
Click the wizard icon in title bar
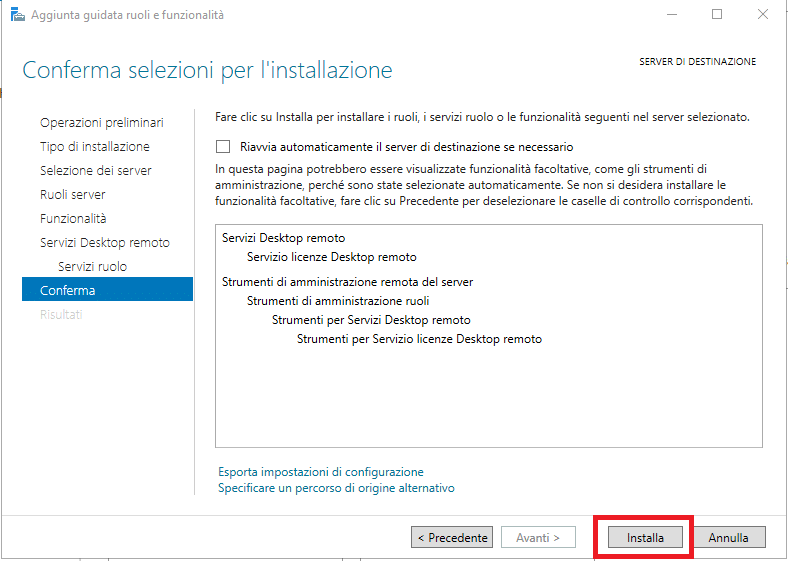18,15
